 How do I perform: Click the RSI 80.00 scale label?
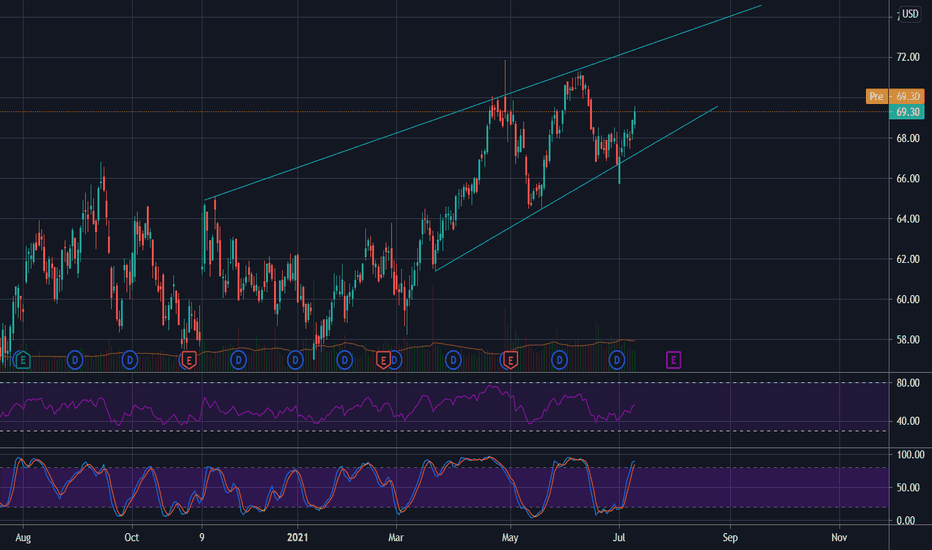point(908,382)
